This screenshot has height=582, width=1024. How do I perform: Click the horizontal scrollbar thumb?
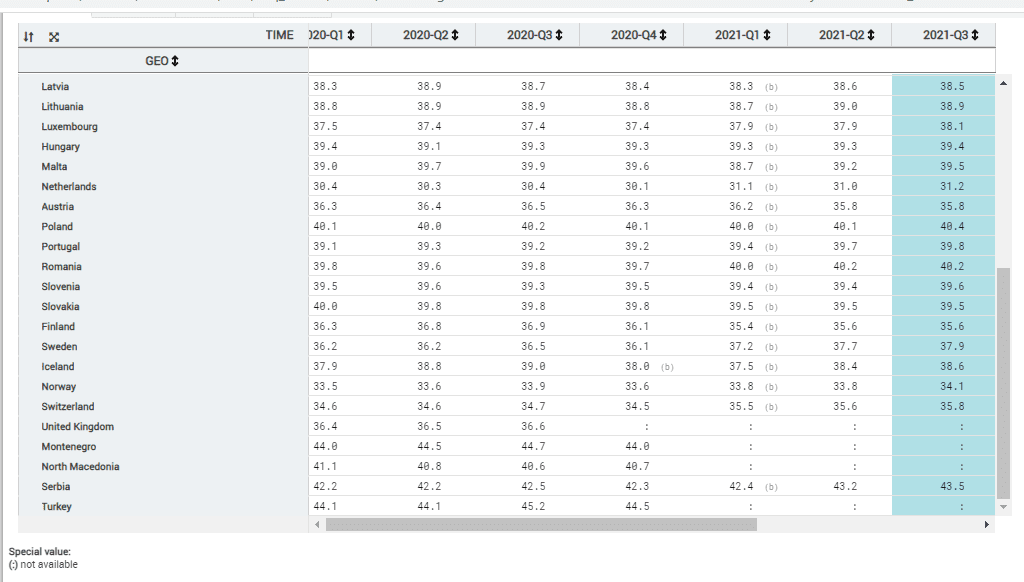pos(541,524)
